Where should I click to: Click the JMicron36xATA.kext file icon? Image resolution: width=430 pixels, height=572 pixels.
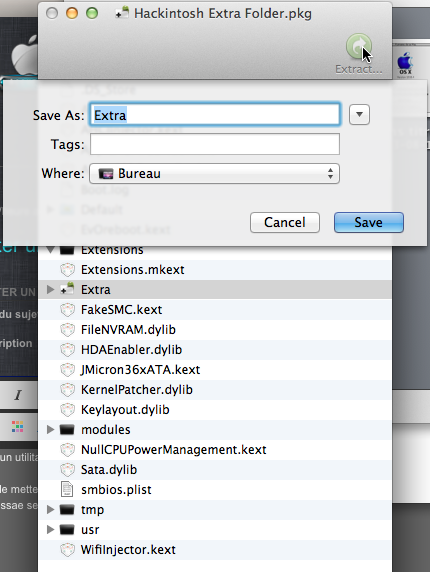click(67, 370)
